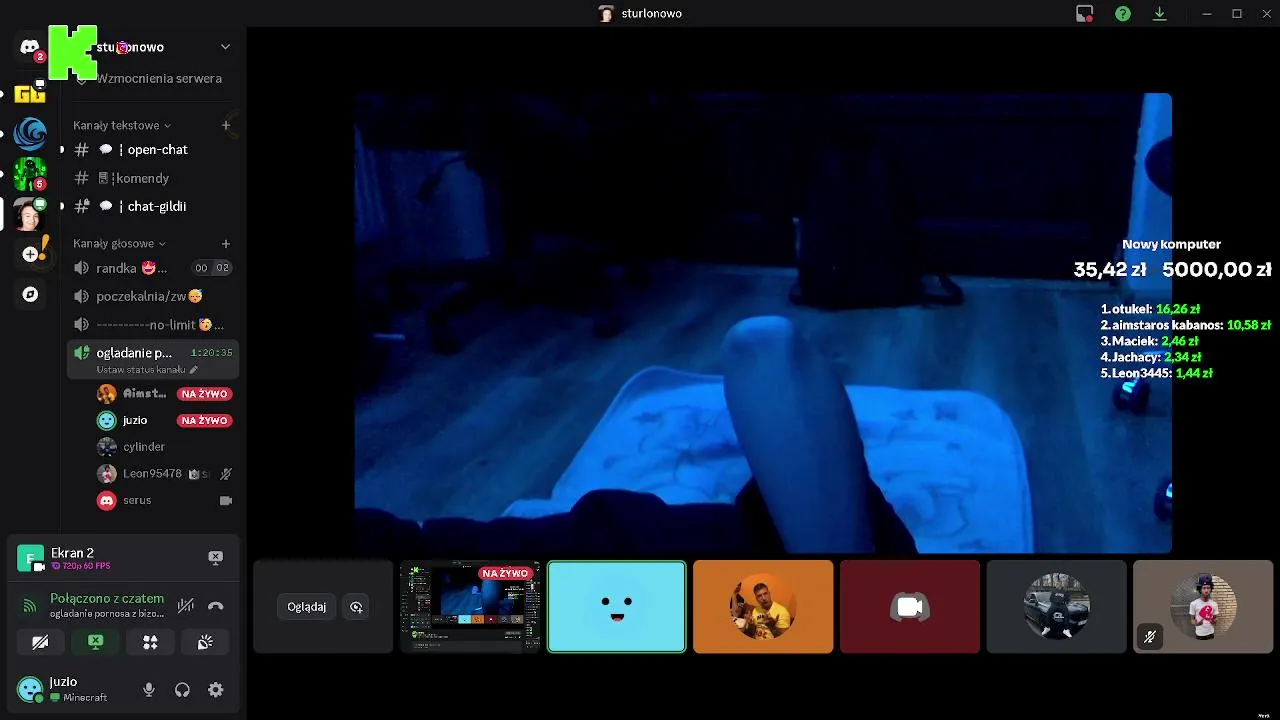This screenshot has height=720, width=1280.
Task: Click the Oglądaj watch button
Action: pos(306,606)
